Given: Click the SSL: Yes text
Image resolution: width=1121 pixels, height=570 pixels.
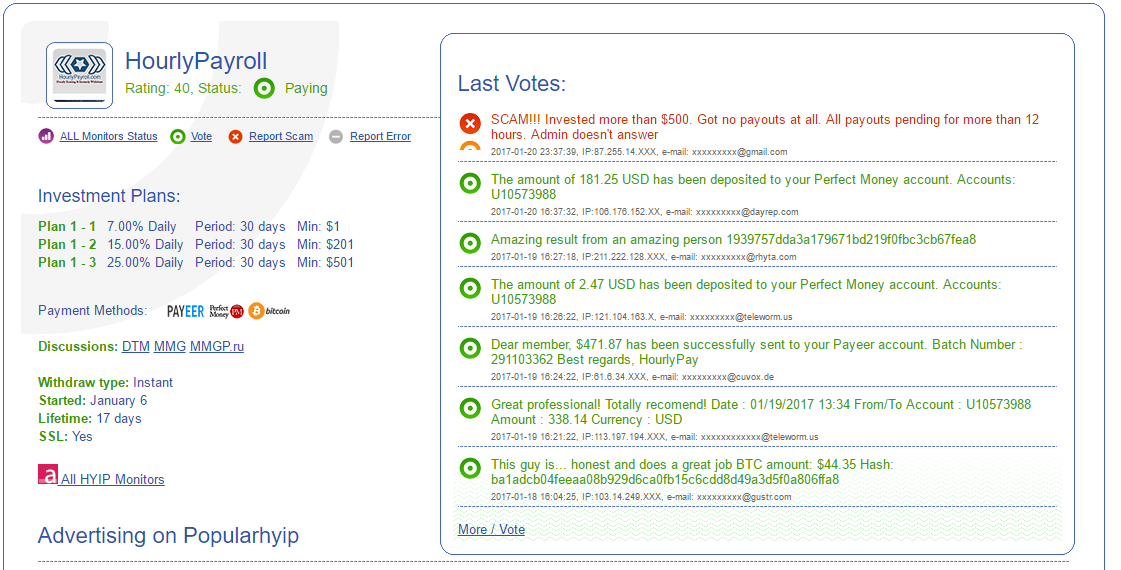Looking at the screenshot, I should [x=65, y=436].
